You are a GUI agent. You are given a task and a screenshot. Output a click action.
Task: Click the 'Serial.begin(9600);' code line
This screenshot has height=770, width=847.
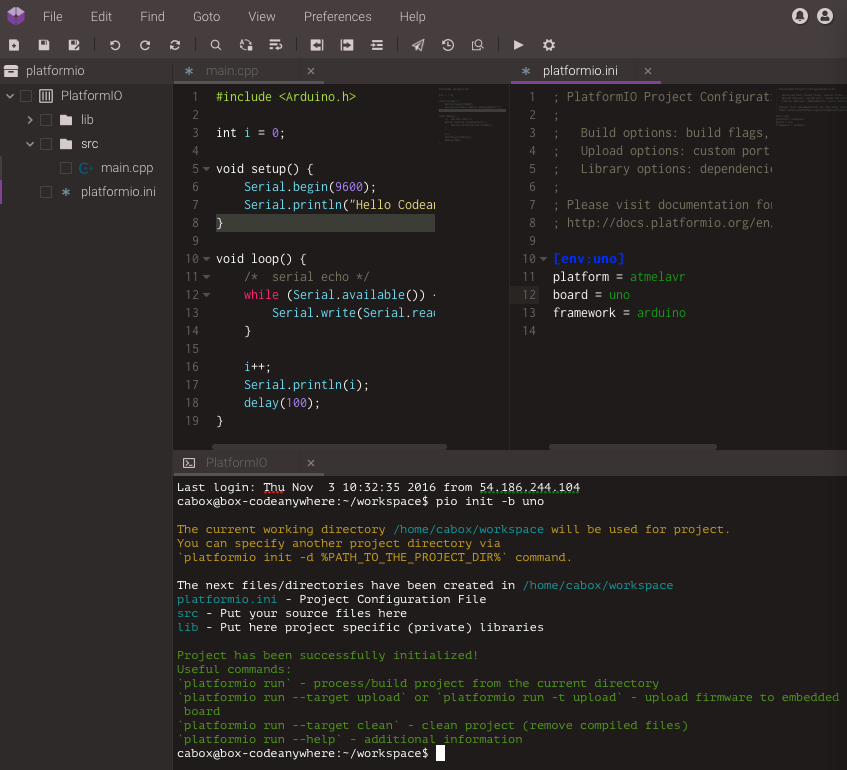click(x=310, y=187)
